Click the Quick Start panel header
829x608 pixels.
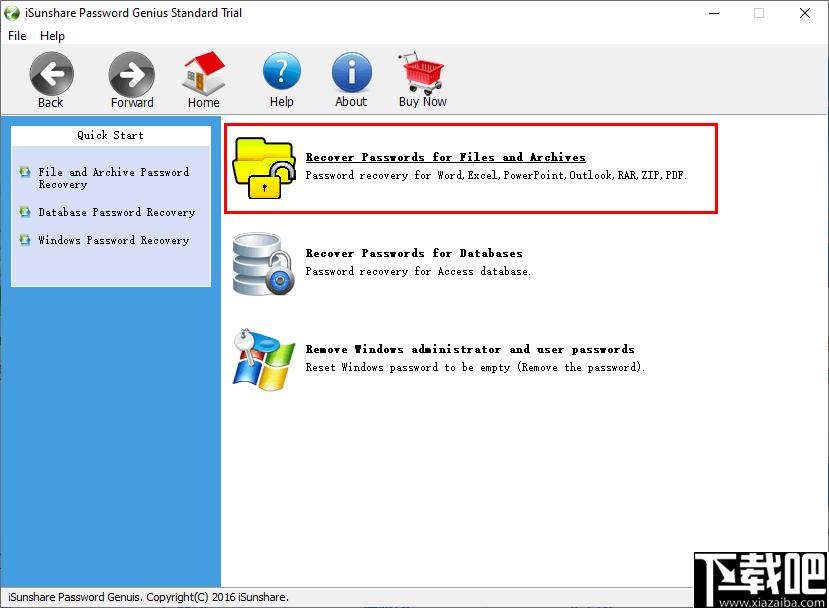(110, 135)
